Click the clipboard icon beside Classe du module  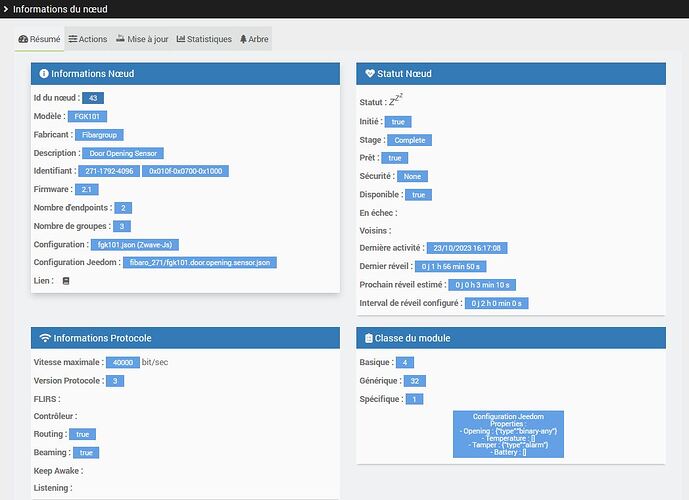point(369,338)
